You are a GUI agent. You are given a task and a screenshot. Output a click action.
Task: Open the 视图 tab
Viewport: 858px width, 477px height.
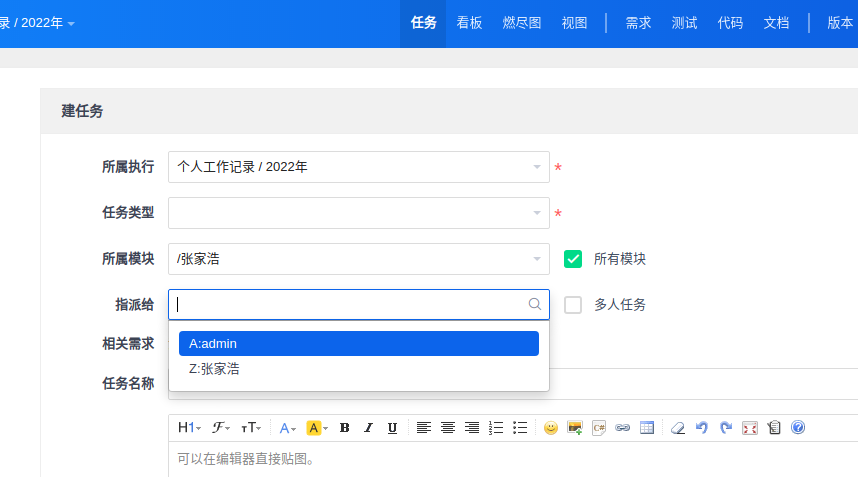[574, 23]
